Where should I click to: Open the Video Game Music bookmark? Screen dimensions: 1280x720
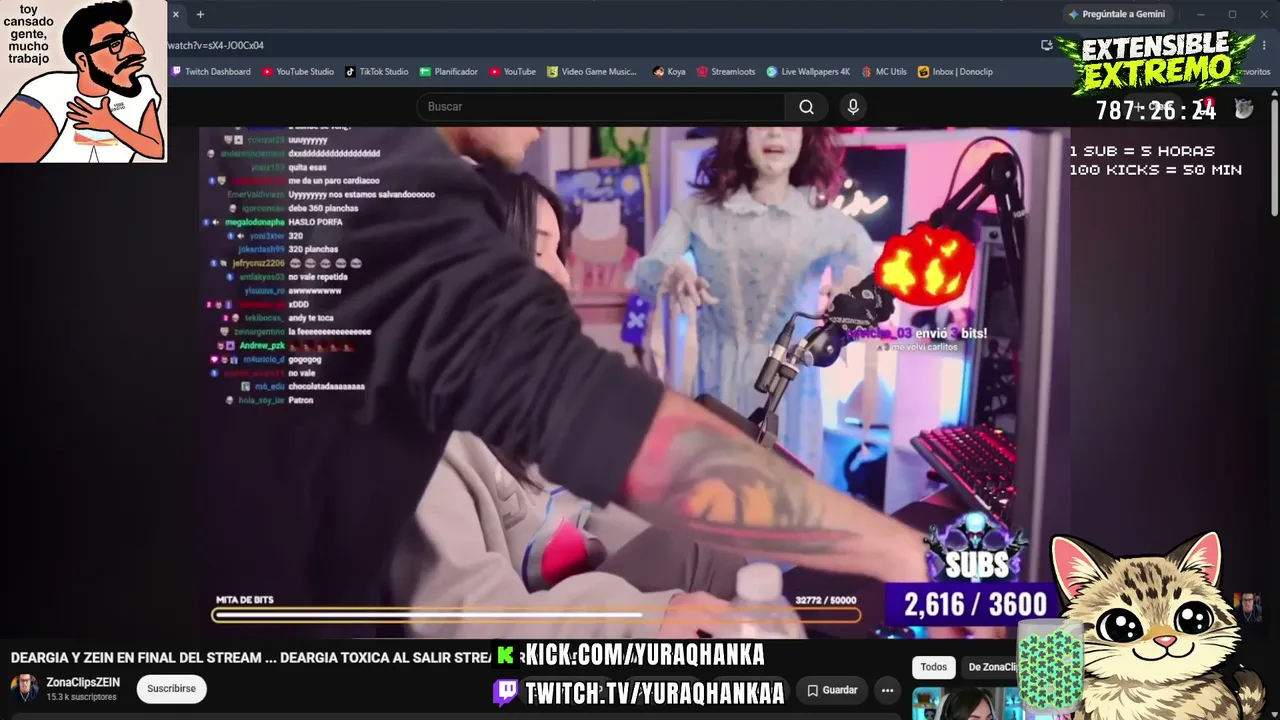pos(592,72)
